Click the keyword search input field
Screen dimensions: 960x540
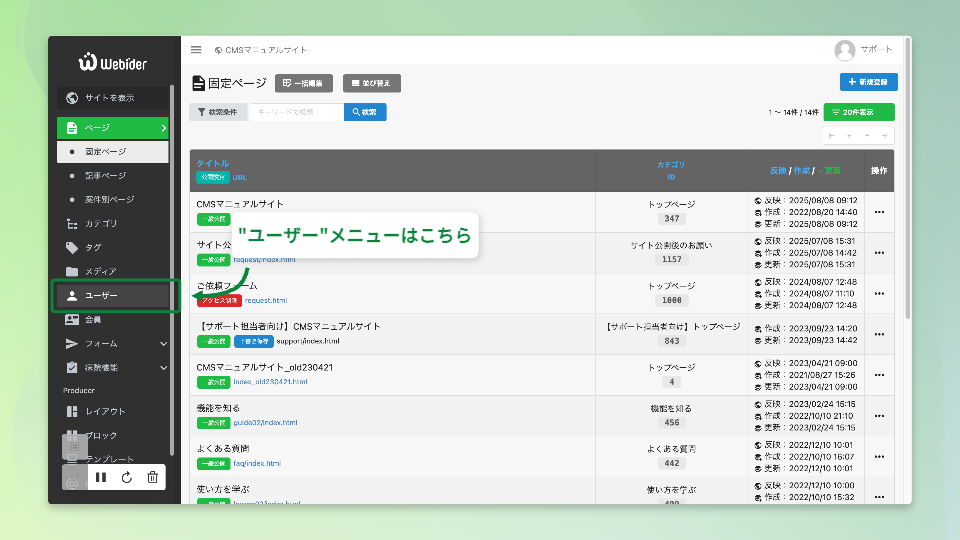(x=296, y=113)
